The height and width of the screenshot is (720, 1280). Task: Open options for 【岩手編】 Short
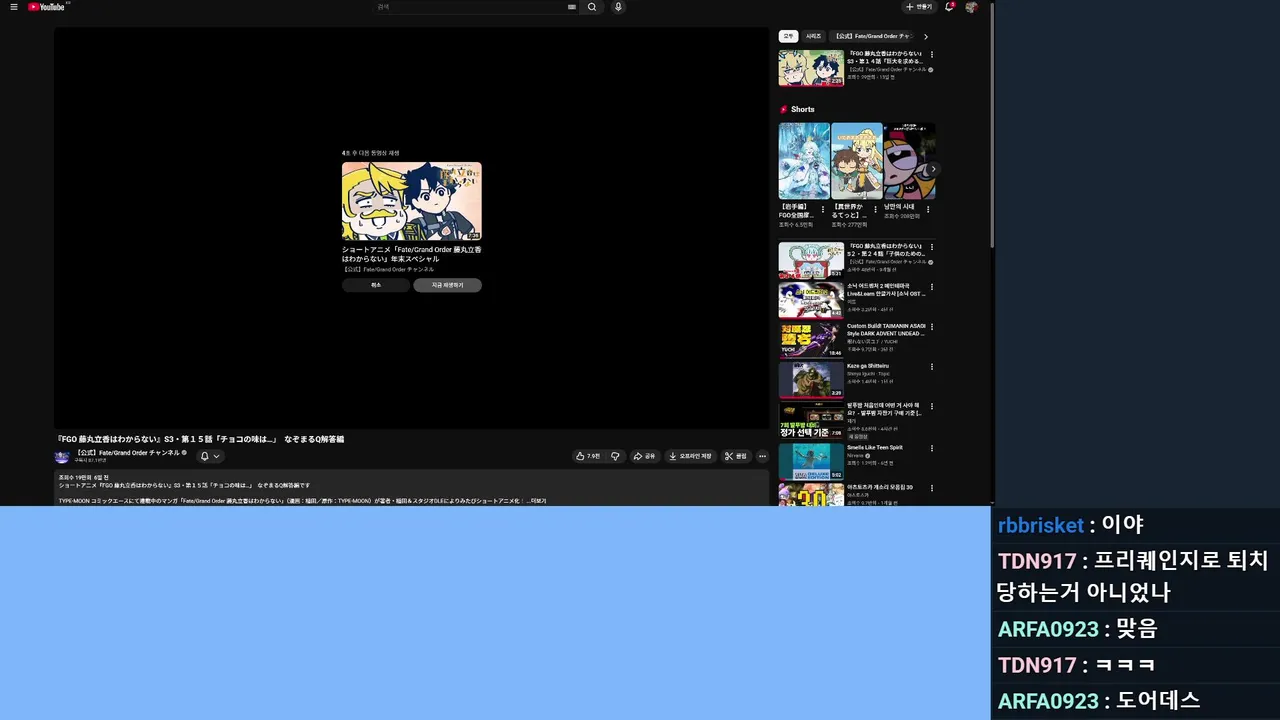pyautogui.click(x=824, y=211)
